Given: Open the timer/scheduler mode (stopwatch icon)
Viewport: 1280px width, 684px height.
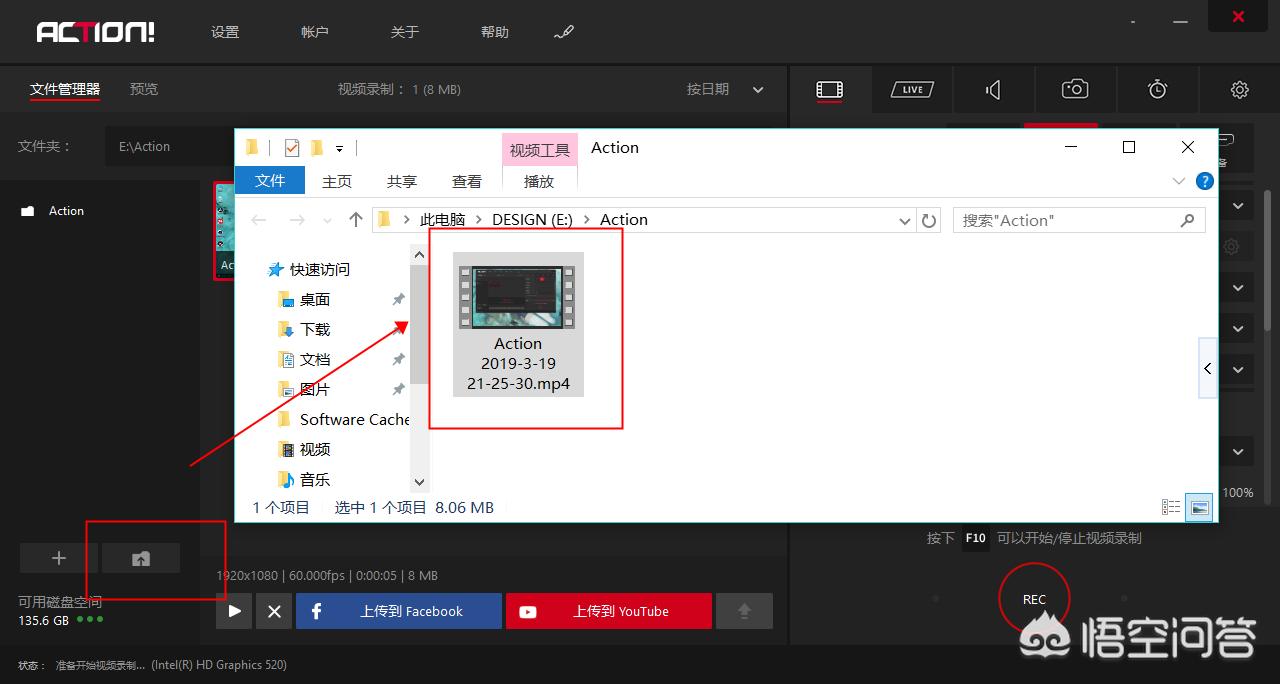Looking at the screenshot, I should (x=1156, y=89).
